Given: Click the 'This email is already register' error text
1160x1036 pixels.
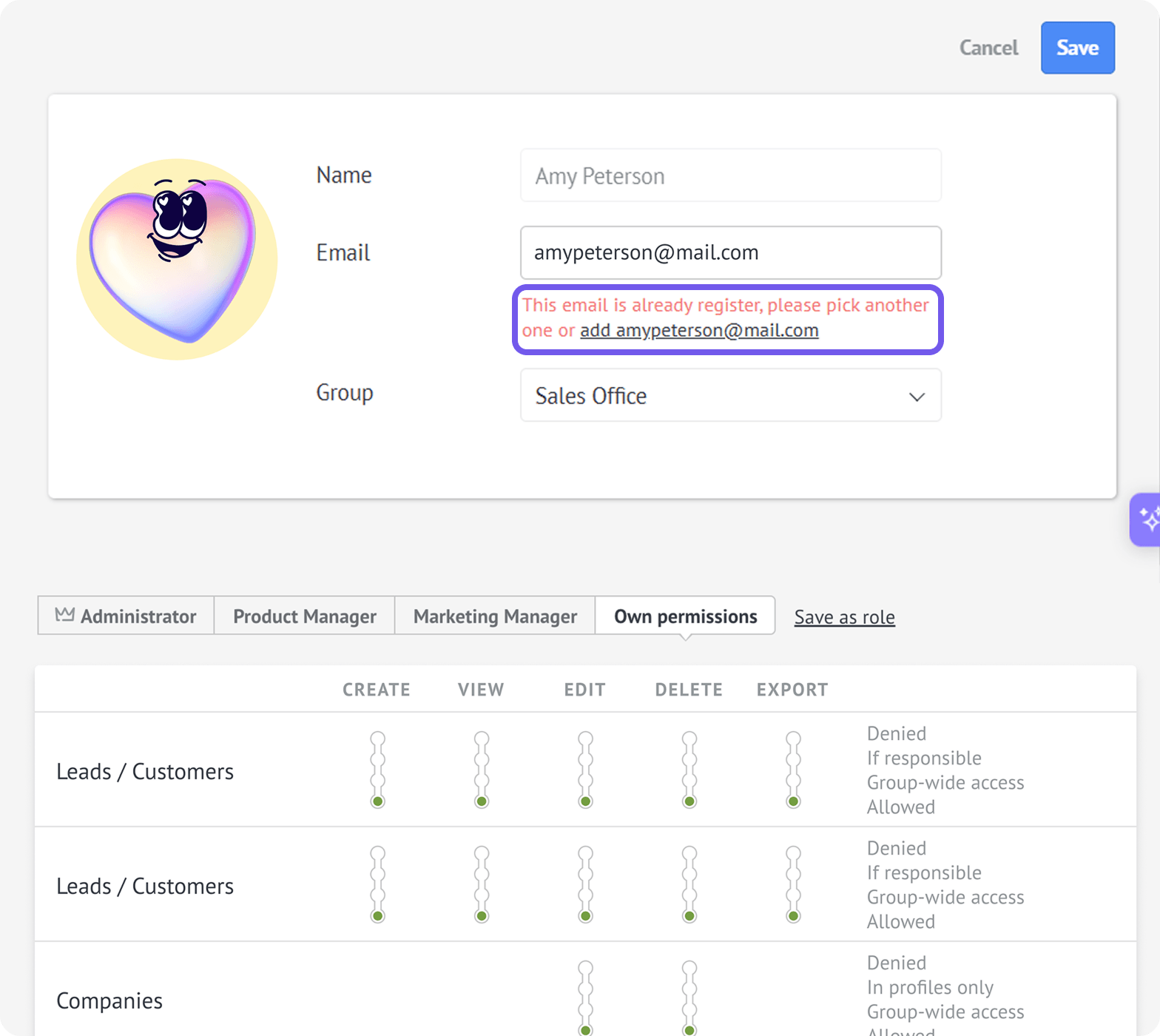Looking at the screenshot, I should tap(725, 317).
